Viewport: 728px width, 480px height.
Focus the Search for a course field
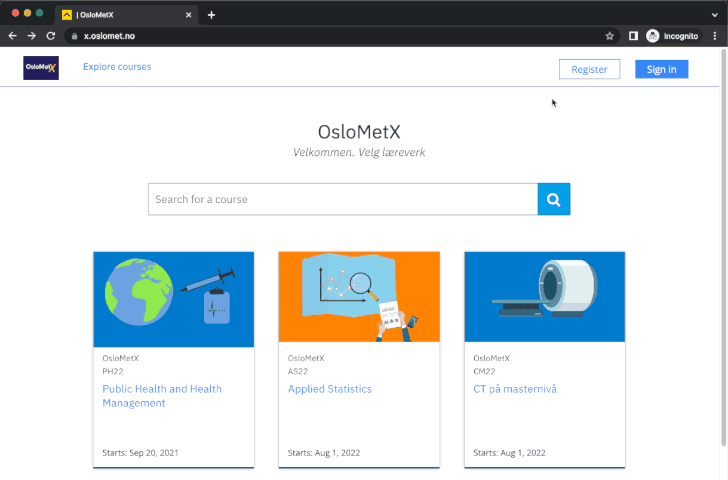tap(343, 199)
